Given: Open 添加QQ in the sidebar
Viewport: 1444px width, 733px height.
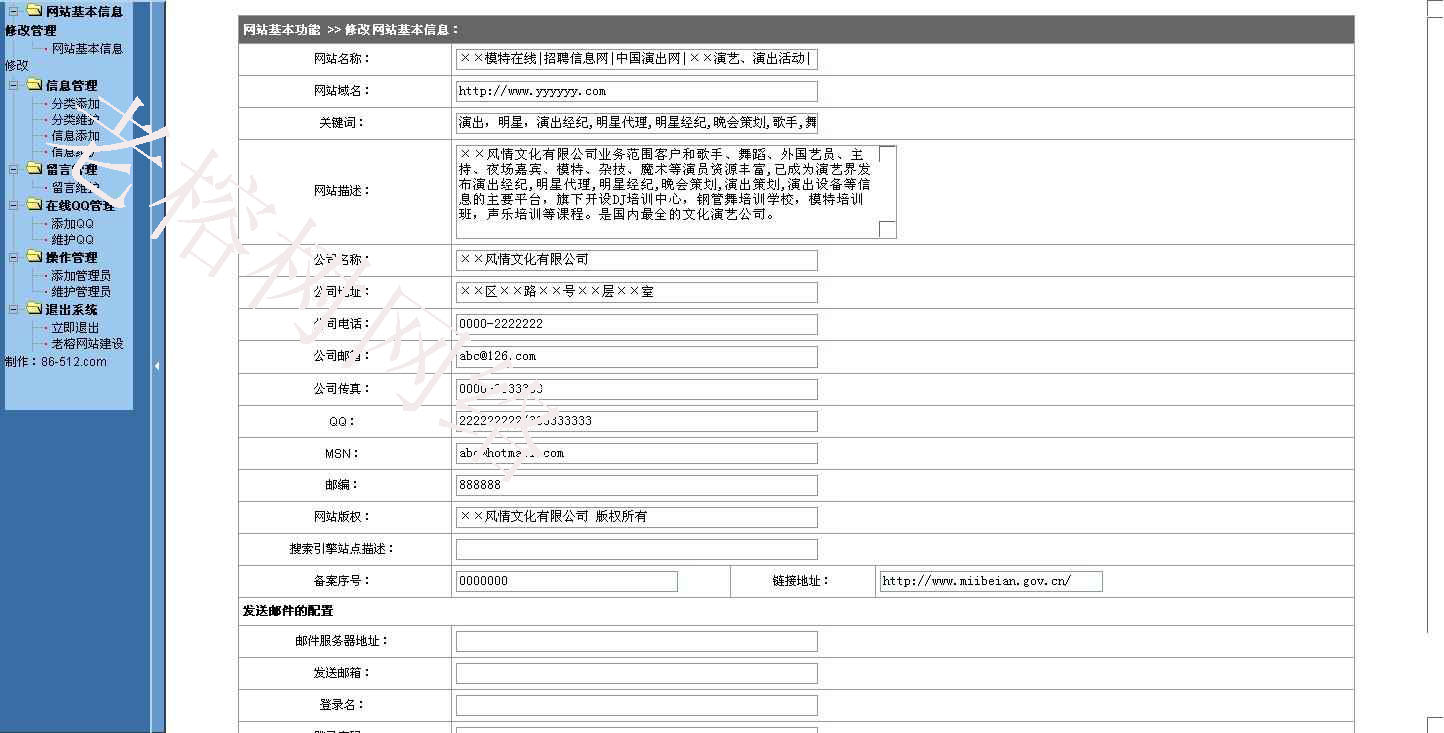Looking at the screenshot, I should point(72,223).
